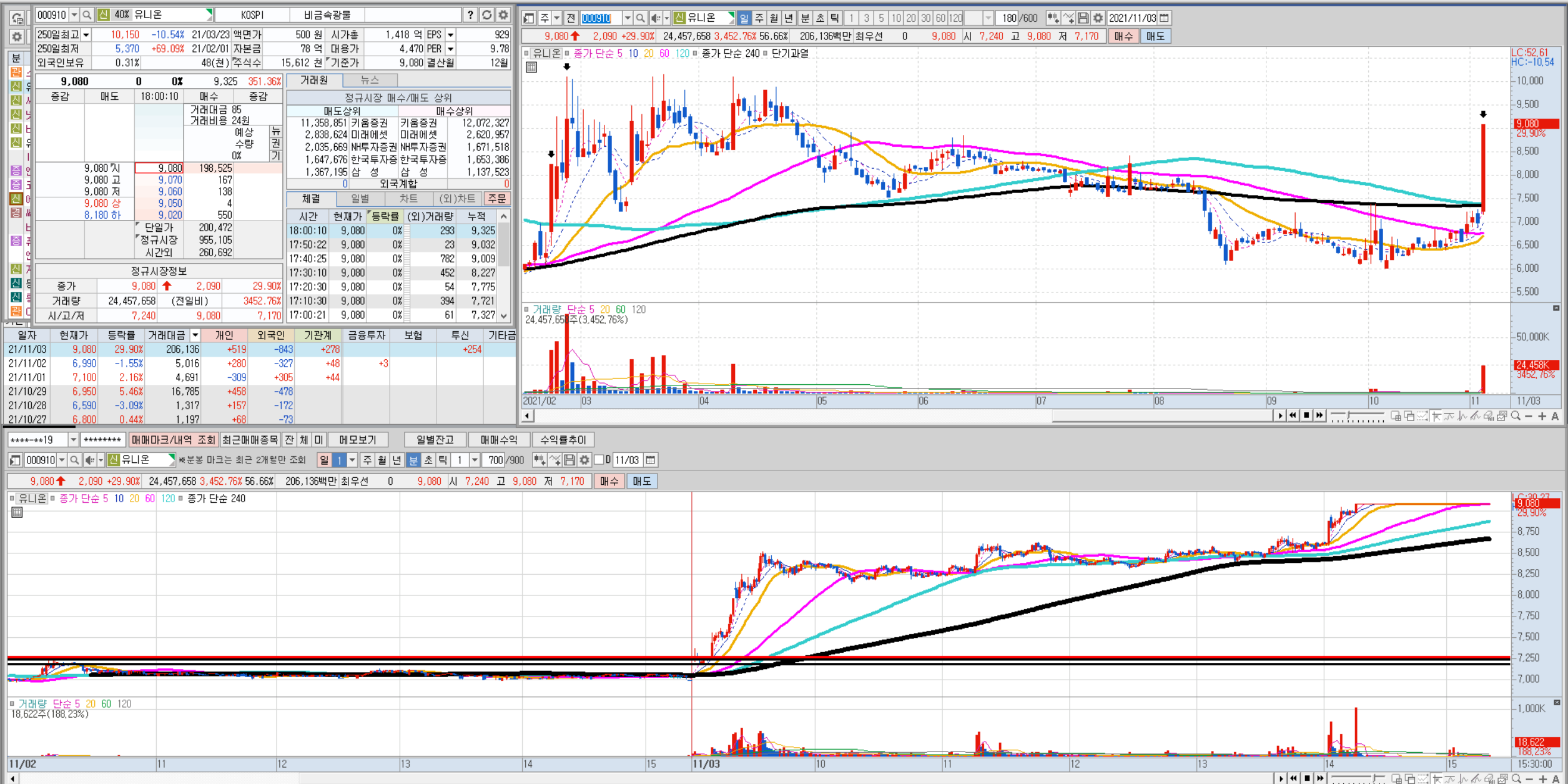Switch to the 차트 tab
The width and height of the screenshot is (1568, 784).
408,199
